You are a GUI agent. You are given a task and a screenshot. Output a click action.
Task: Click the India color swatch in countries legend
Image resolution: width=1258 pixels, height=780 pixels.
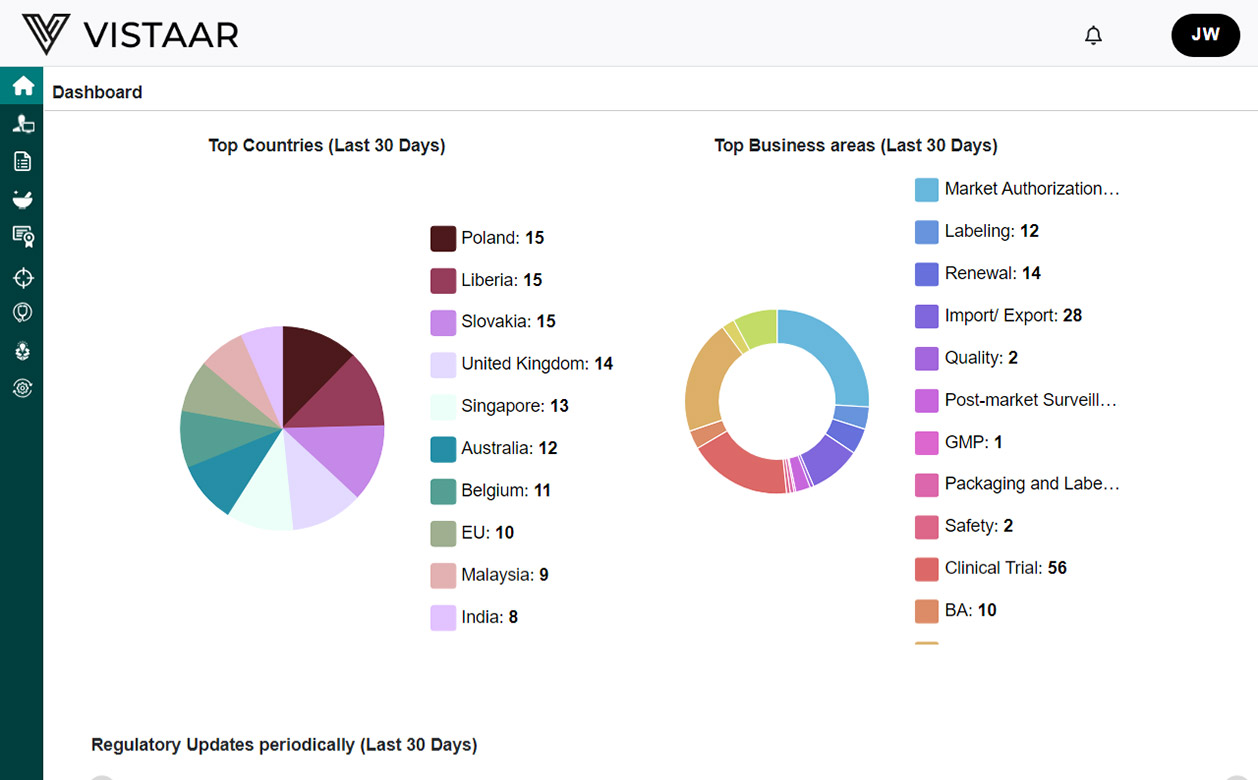coord(441,618)
